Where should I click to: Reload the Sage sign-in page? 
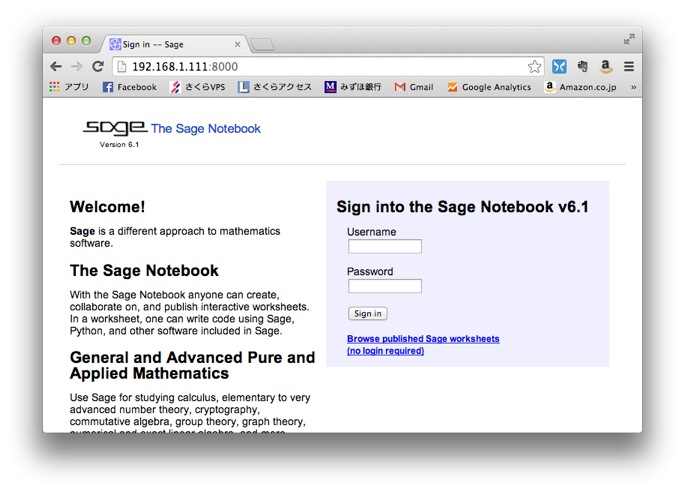pyautogui.click(x=98, y=66)
